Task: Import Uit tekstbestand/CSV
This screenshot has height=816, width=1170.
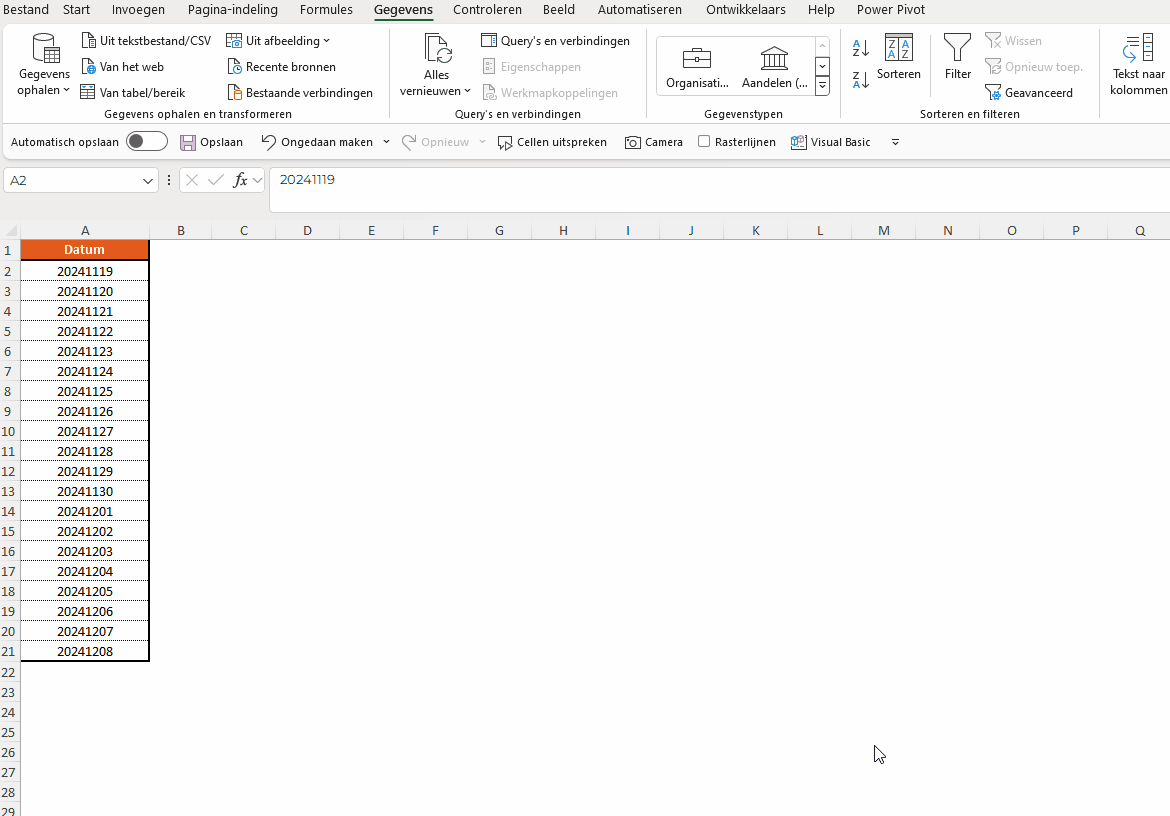Action: (x=146, y=41)
